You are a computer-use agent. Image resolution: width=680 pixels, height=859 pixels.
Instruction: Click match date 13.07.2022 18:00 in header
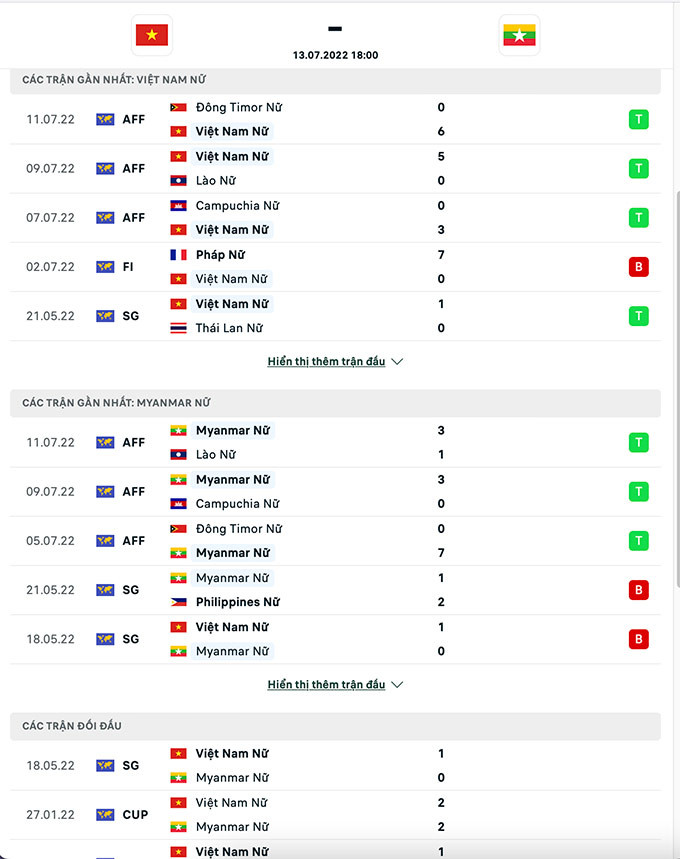(x=335, y=55)
